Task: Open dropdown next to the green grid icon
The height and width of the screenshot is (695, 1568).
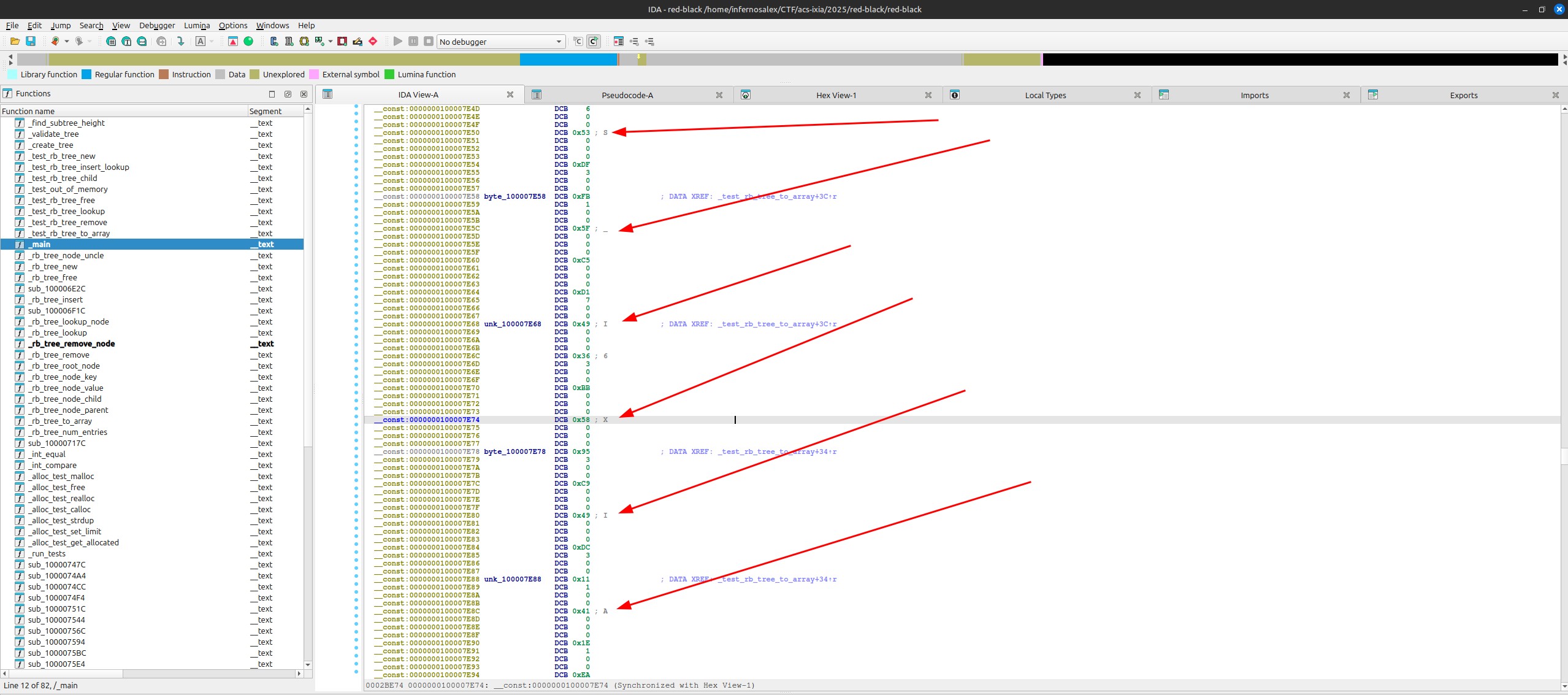Action: tap(331, 41)
